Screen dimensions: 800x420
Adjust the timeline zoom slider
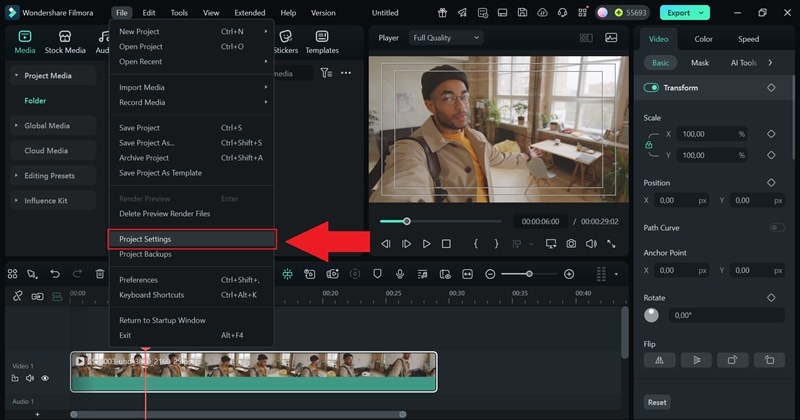[529, 274]
